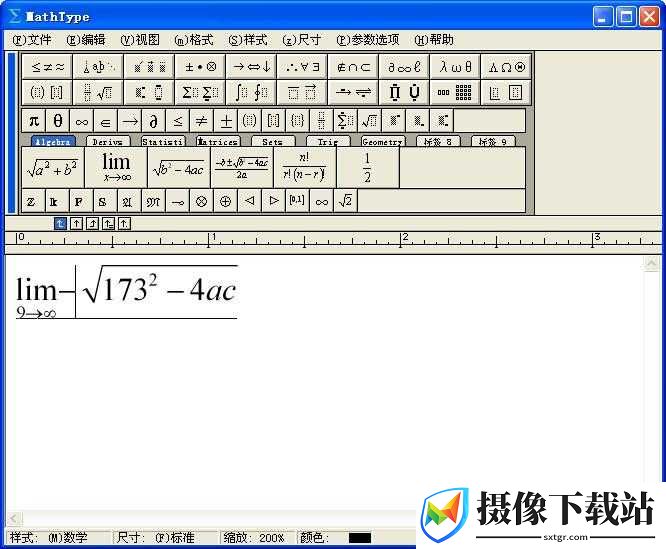Insert the element-of symbol
Viewport: 666px width, 549px height.
click(105, 121)
